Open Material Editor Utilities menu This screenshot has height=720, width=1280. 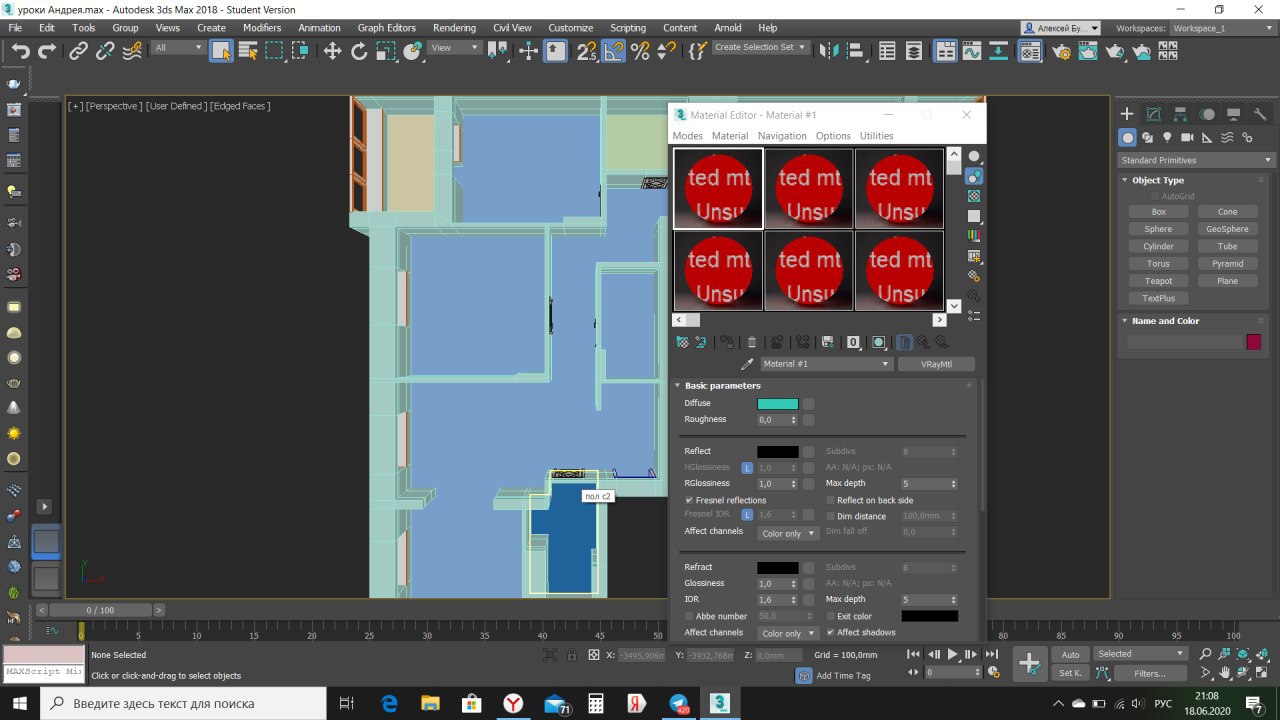point(877,136)
